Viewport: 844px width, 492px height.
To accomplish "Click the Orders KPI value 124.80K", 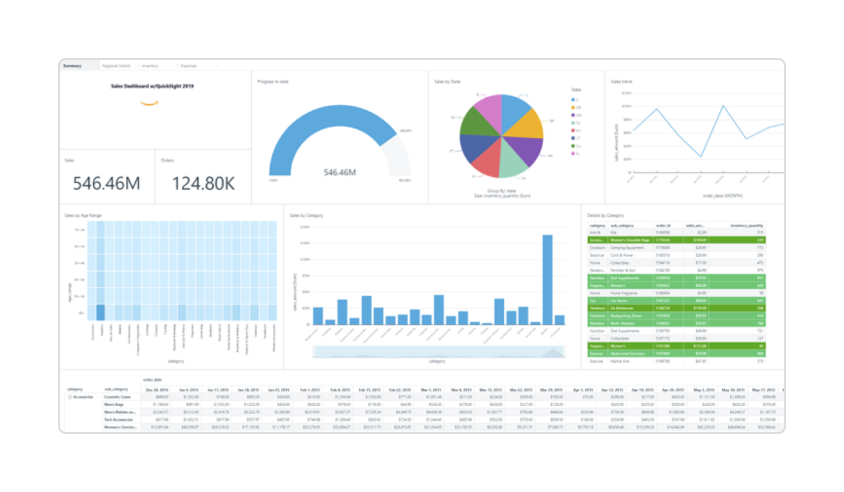I will tap(203, 183).
